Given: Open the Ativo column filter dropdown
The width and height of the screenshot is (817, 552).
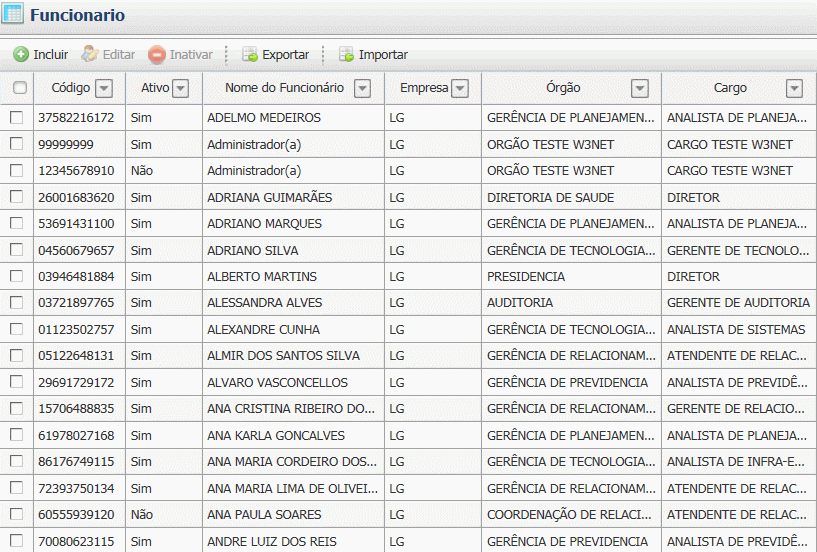Looking at the screenshot, I should pyautogui.click(x=180, y=88).
